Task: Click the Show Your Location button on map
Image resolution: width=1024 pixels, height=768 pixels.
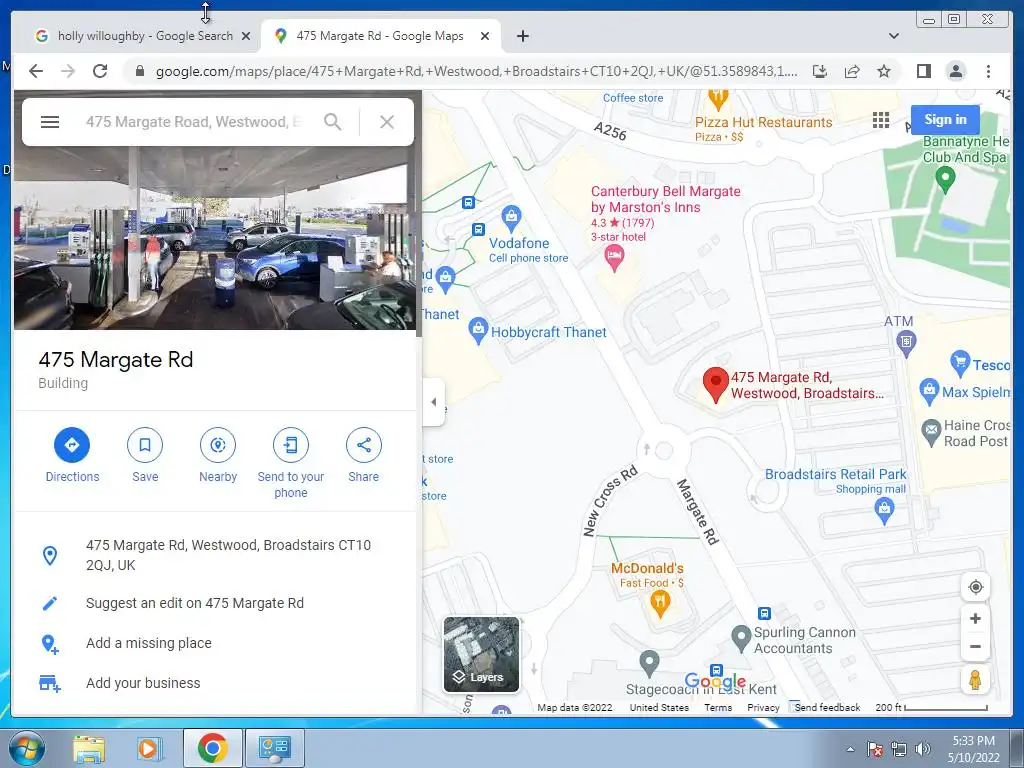Action: pos(976,587)
